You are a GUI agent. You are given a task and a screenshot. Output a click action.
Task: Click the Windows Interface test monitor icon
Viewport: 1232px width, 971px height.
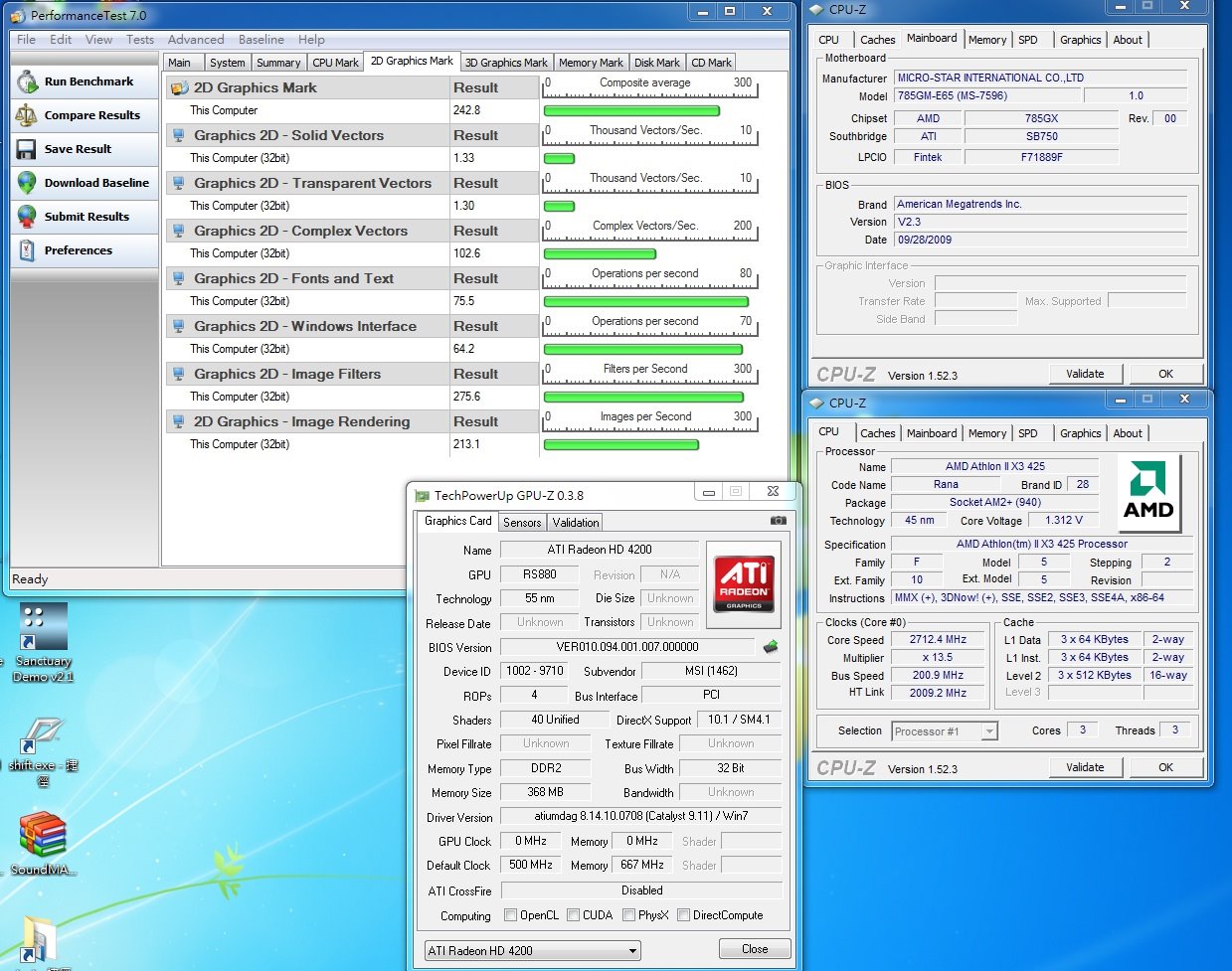[179, 326]
